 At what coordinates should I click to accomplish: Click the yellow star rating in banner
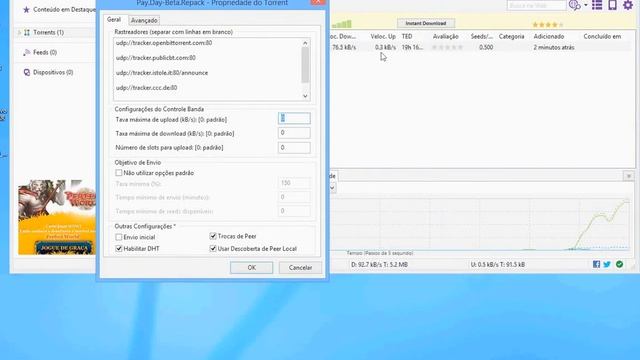click(548, 25)
